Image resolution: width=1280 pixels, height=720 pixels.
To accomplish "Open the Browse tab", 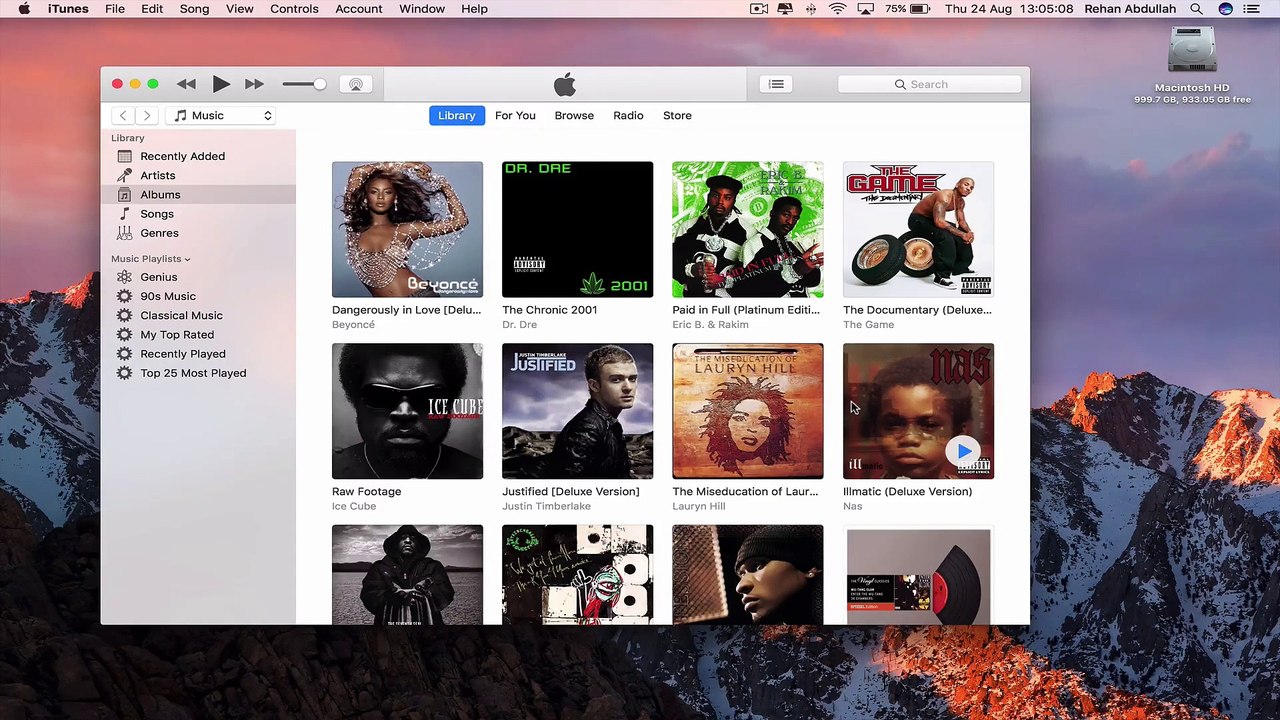I will coord(574,116).
